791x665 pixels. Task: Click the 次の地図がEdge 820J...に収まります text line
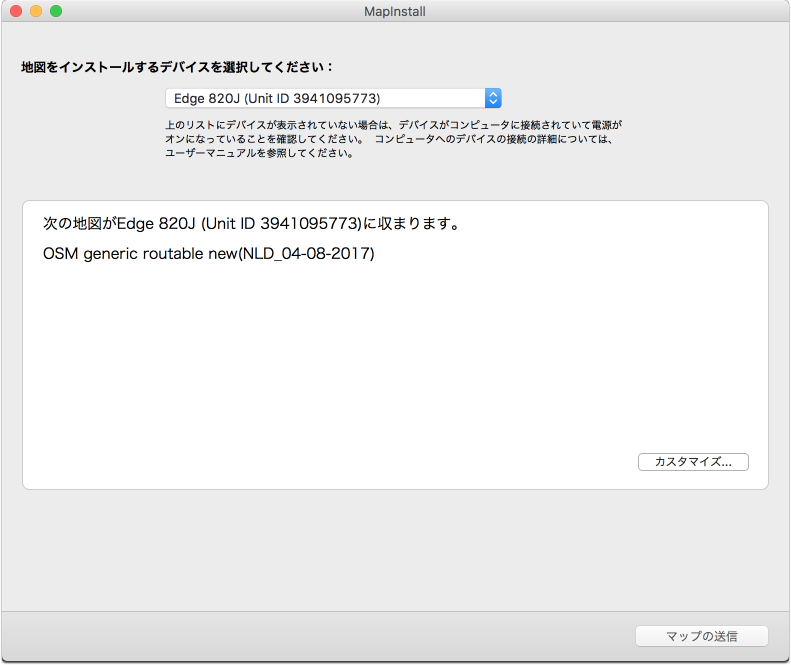coord(251,223)
